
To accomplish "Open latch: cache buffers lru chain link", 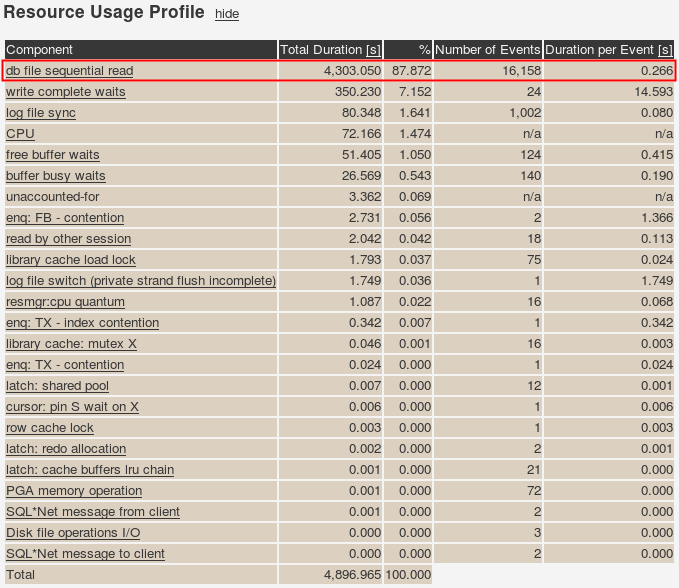I will click(x=90, y=470).
